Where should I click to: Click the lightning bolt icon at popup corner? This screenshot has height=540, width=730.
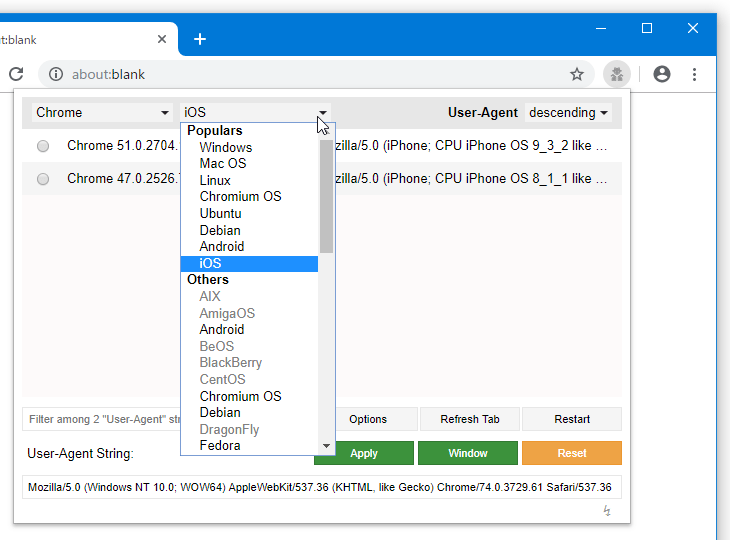pos(607,511)
